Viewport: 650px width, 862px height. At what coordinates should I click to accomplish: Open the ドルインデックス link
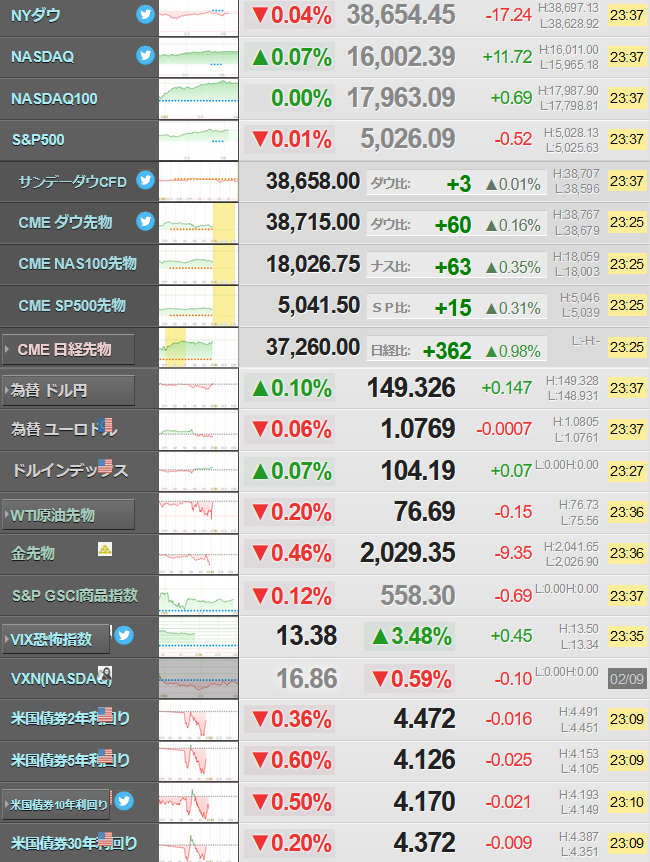click(70, 471)
